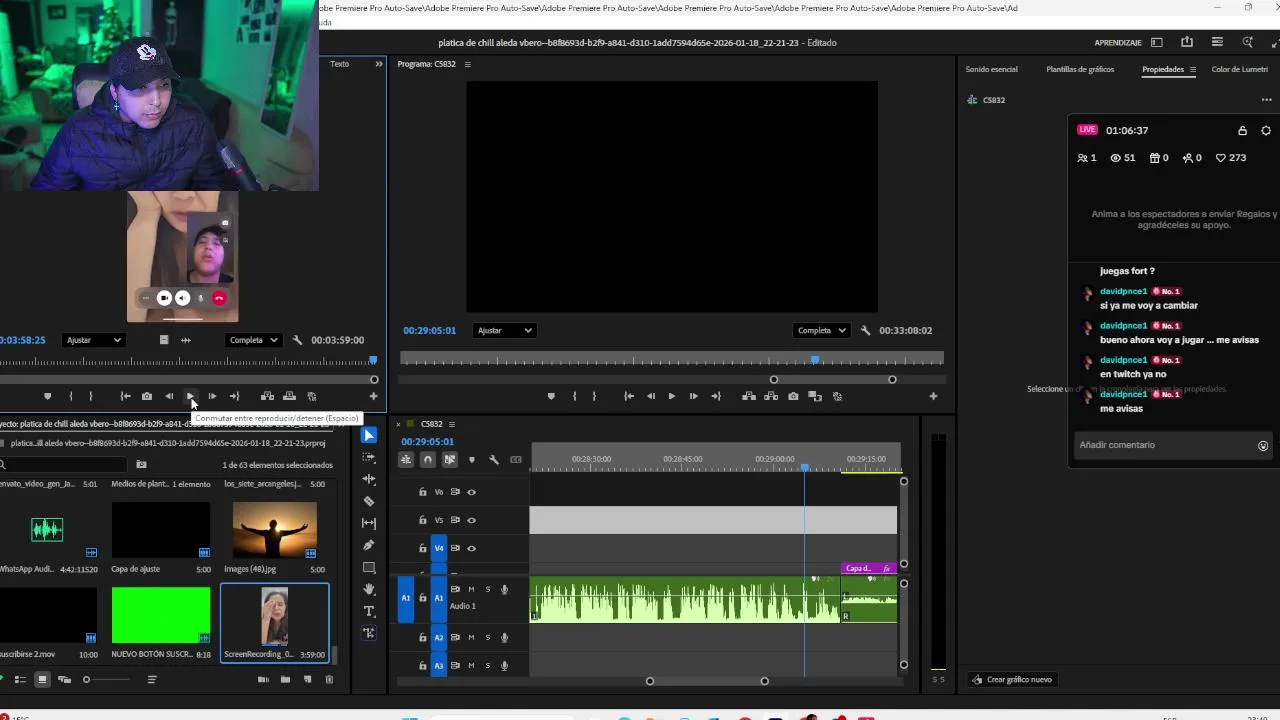Open the Texto tab
Image resolution: width=1280 pixels, height=720 pixels.
coord(340,64)
